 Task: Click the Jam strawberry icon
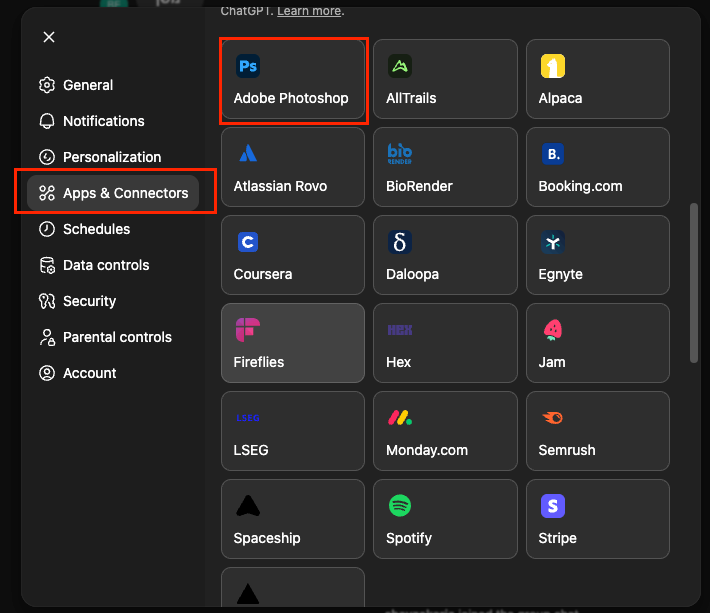coord(552,330)
